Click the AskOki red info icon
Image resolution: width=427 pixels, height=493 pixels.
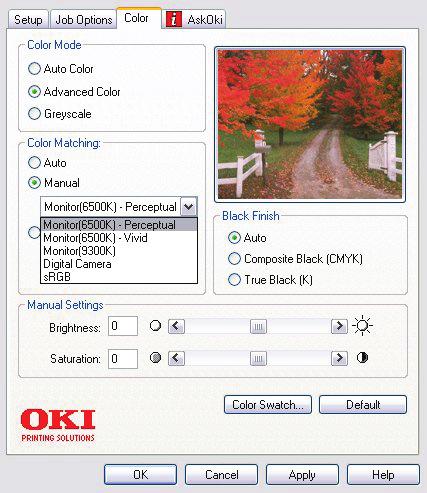[x=174, y=19]
